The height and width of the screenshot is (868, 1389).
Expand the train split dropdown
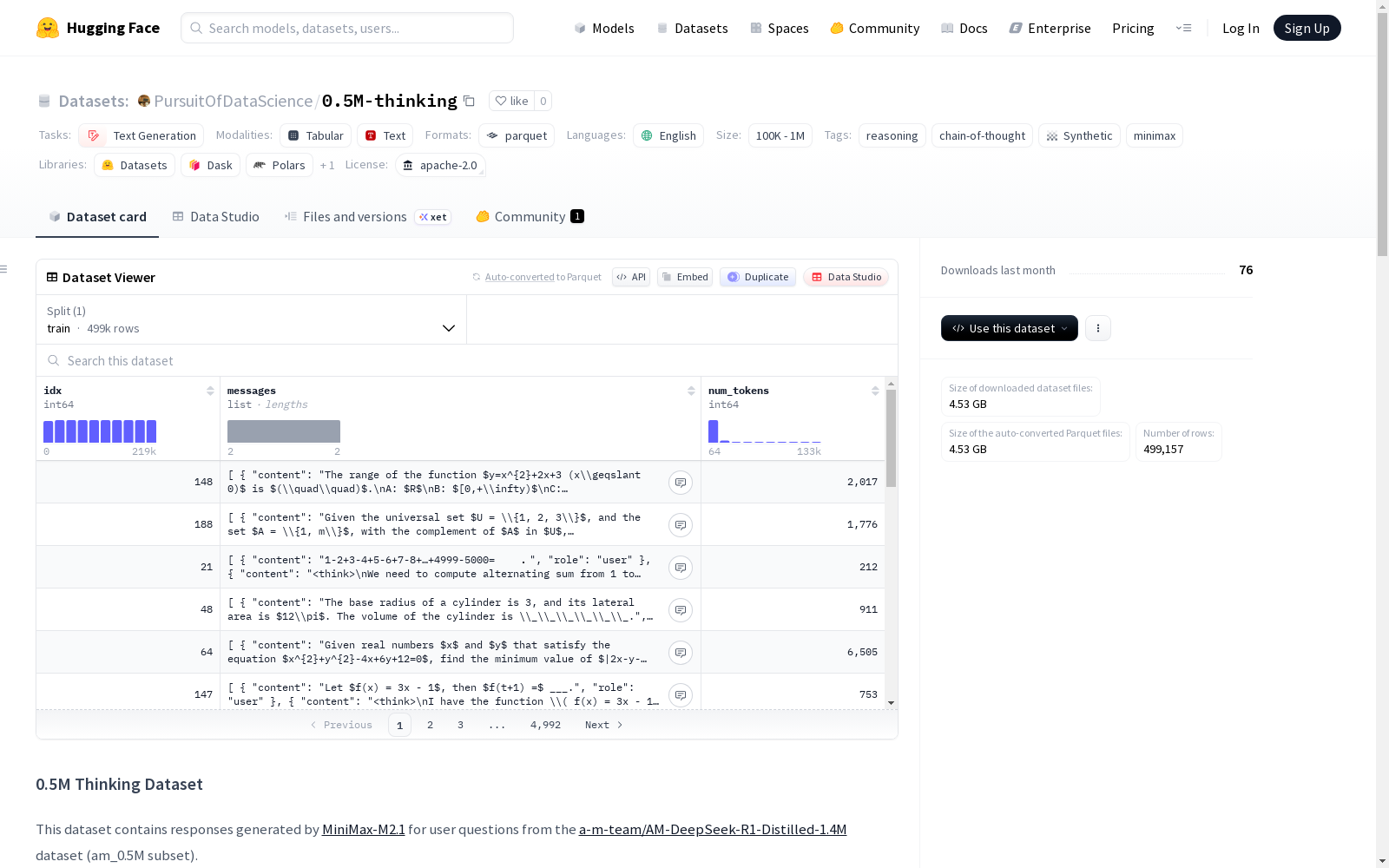tap(252, 319)
